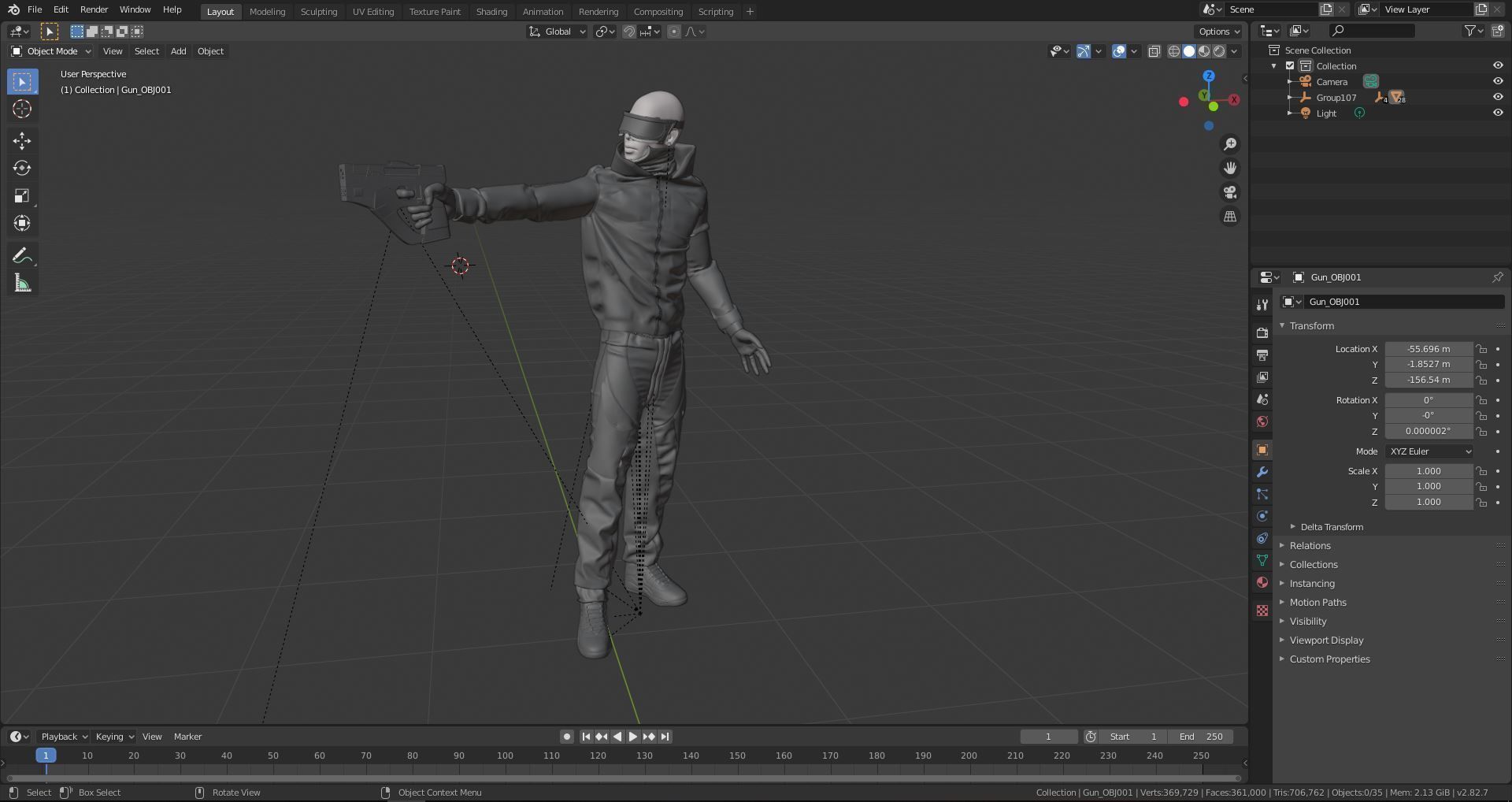Open the Output properties tab
Viewport: 1512px width, 802px height.
[1262, 355]
